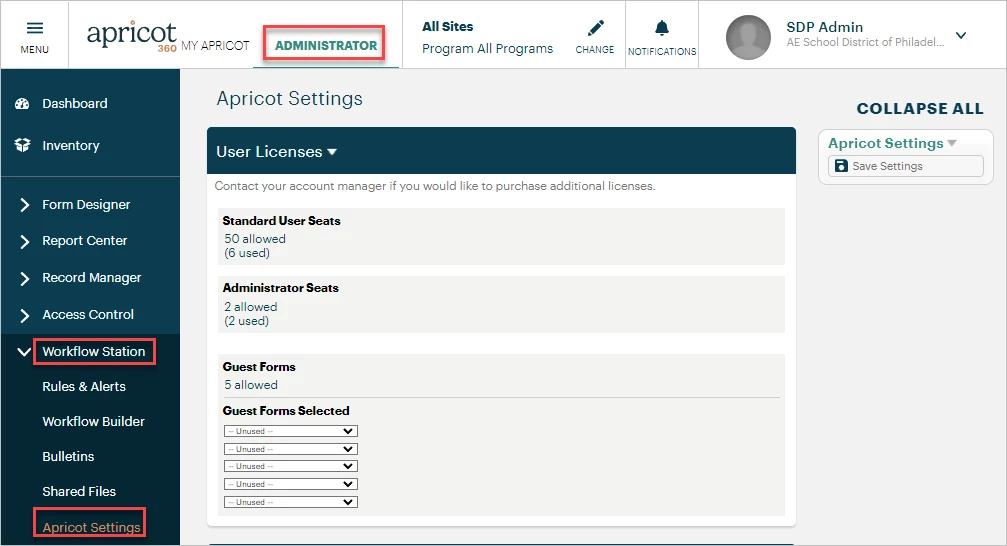Viewport: 1007px width, 546px height.
Task: Click the SDP Admin user name
Action: click(x=825, y=27)
